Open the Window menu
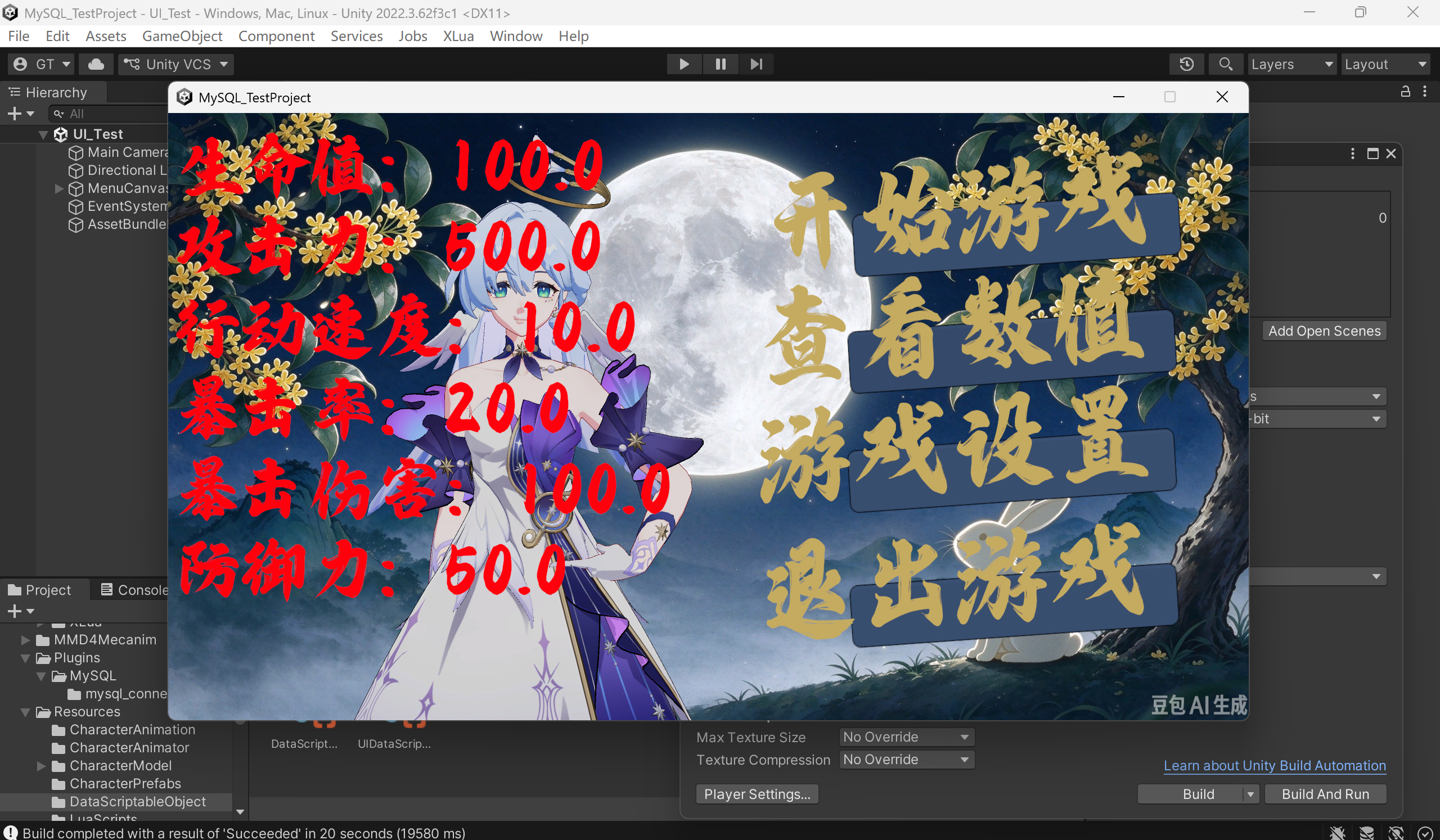The height and width of the screenshot is (840, 1440). (x=516, y=36)
